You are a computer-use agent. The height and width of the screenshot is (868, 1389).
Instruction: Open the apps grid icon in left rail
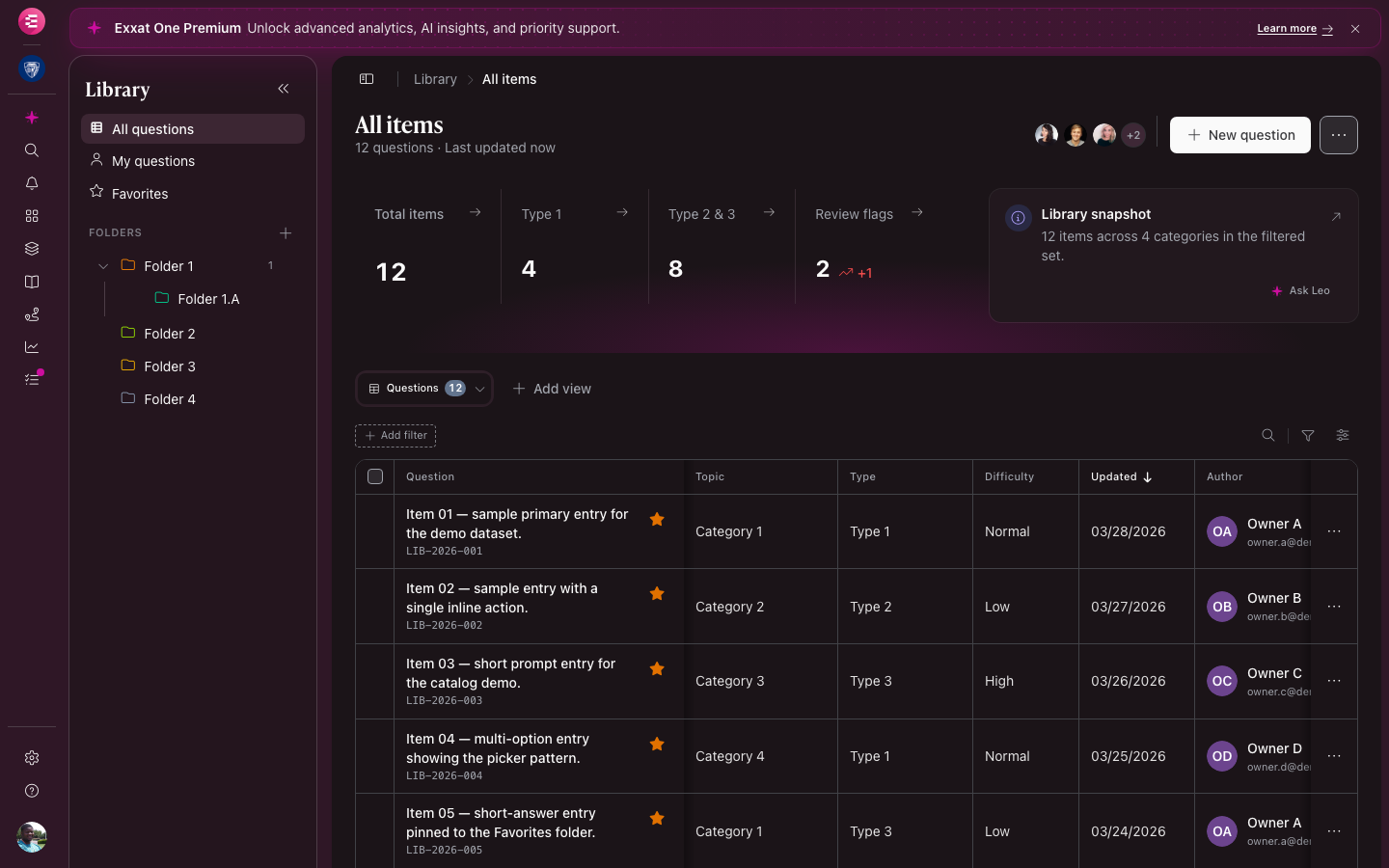coord(32,216)
